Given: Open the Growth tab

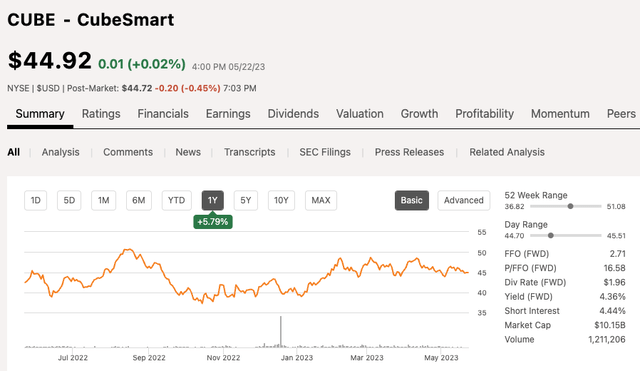Looking at the screenshot, I should (x=419, y=114).
